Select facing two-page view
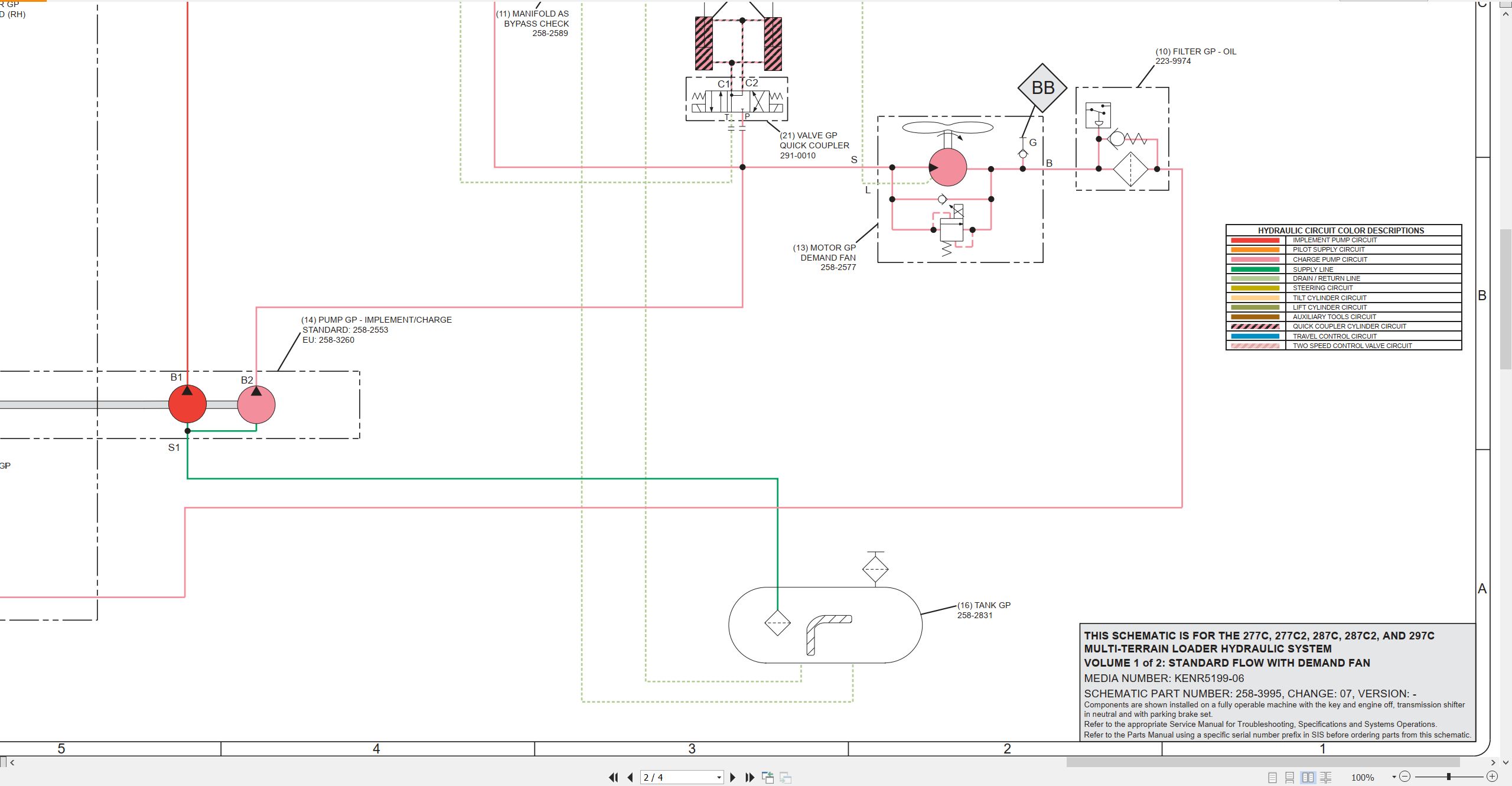1512x786 pixels. point(1308,777)
